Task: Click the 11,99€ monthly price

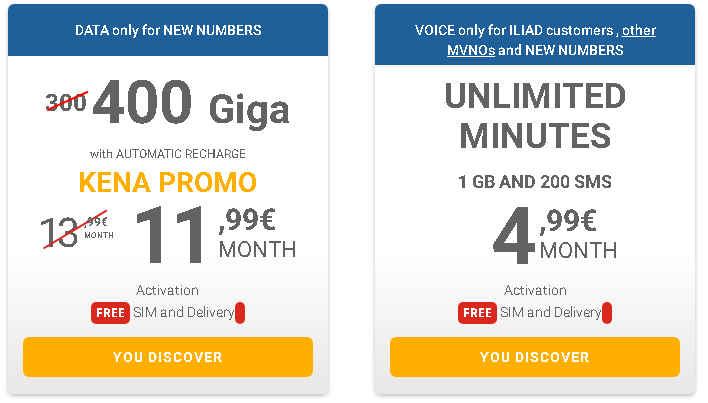Action: [216, 234]
